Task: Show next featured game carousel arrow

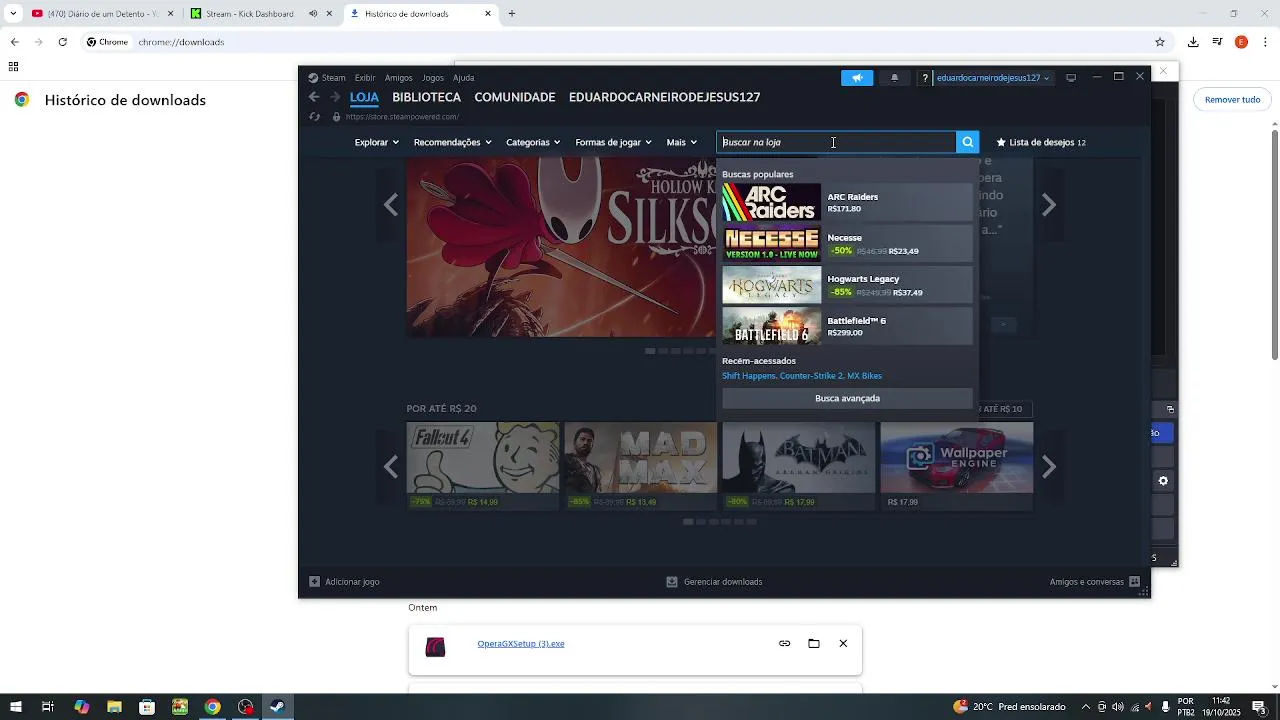Action: point(1048,205)
